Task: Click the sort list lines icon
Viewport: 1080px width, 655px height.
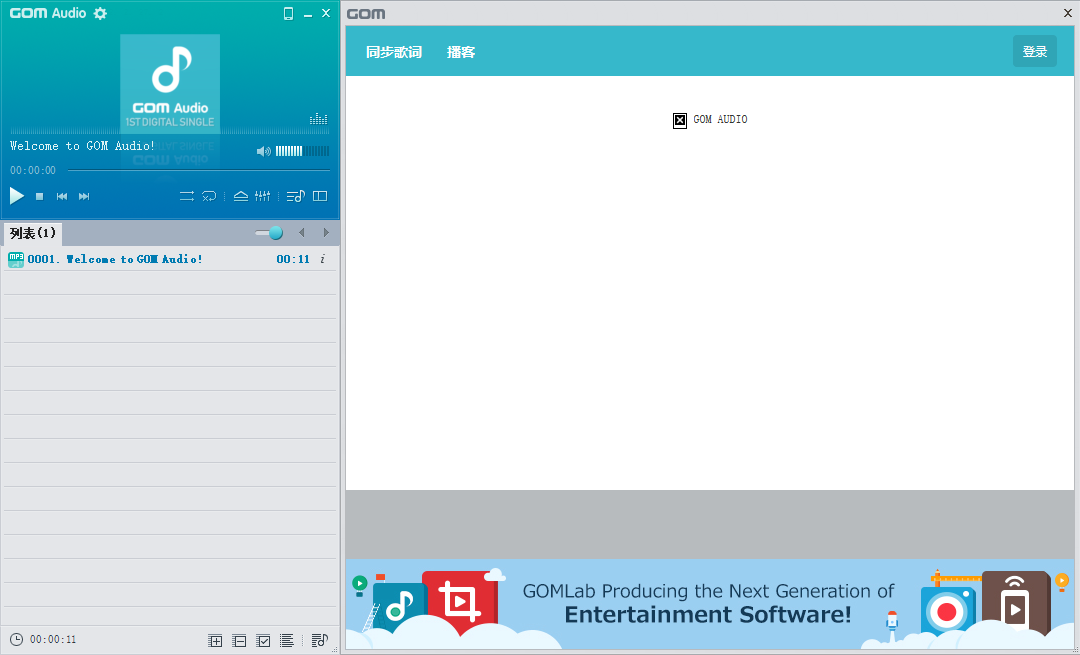Action: [x=287, y=640]
